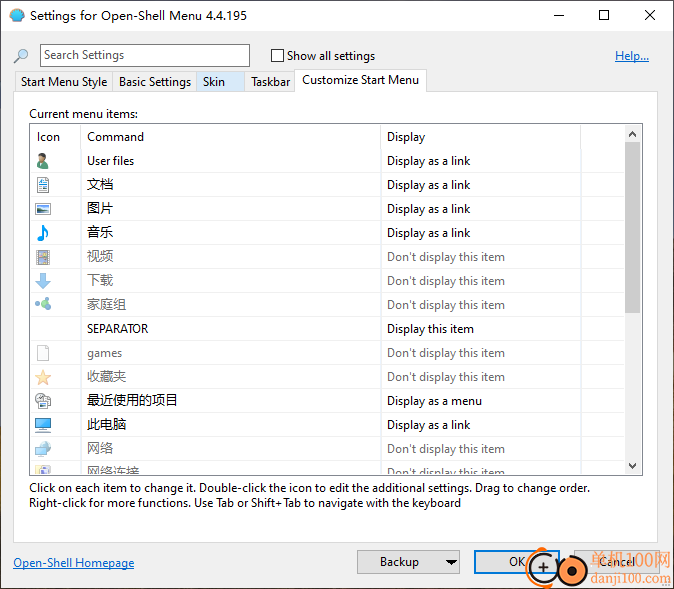Click the blank page icon for games
Image resolution: width=674 pixels, height=589 pixels.
tap(43, 353)
